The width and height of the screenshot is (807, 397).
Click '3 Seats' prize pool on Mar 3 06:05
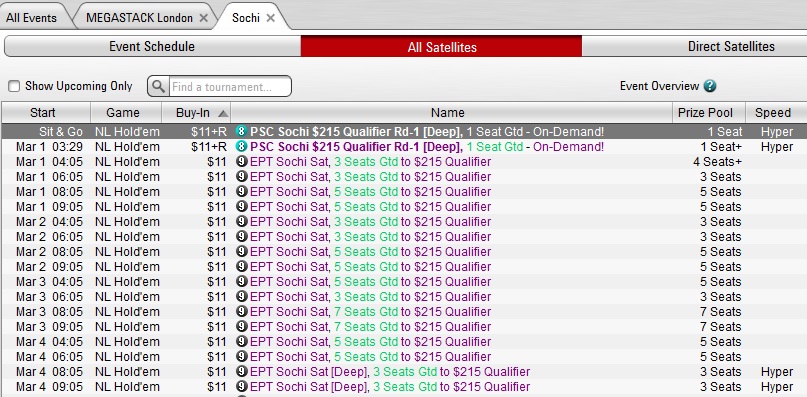(721, 297)
